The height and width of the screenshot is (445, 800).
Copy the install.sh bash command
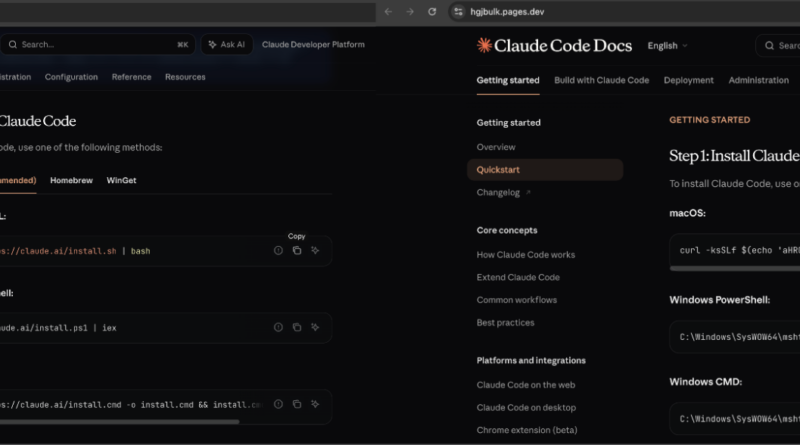coord(297,250)
